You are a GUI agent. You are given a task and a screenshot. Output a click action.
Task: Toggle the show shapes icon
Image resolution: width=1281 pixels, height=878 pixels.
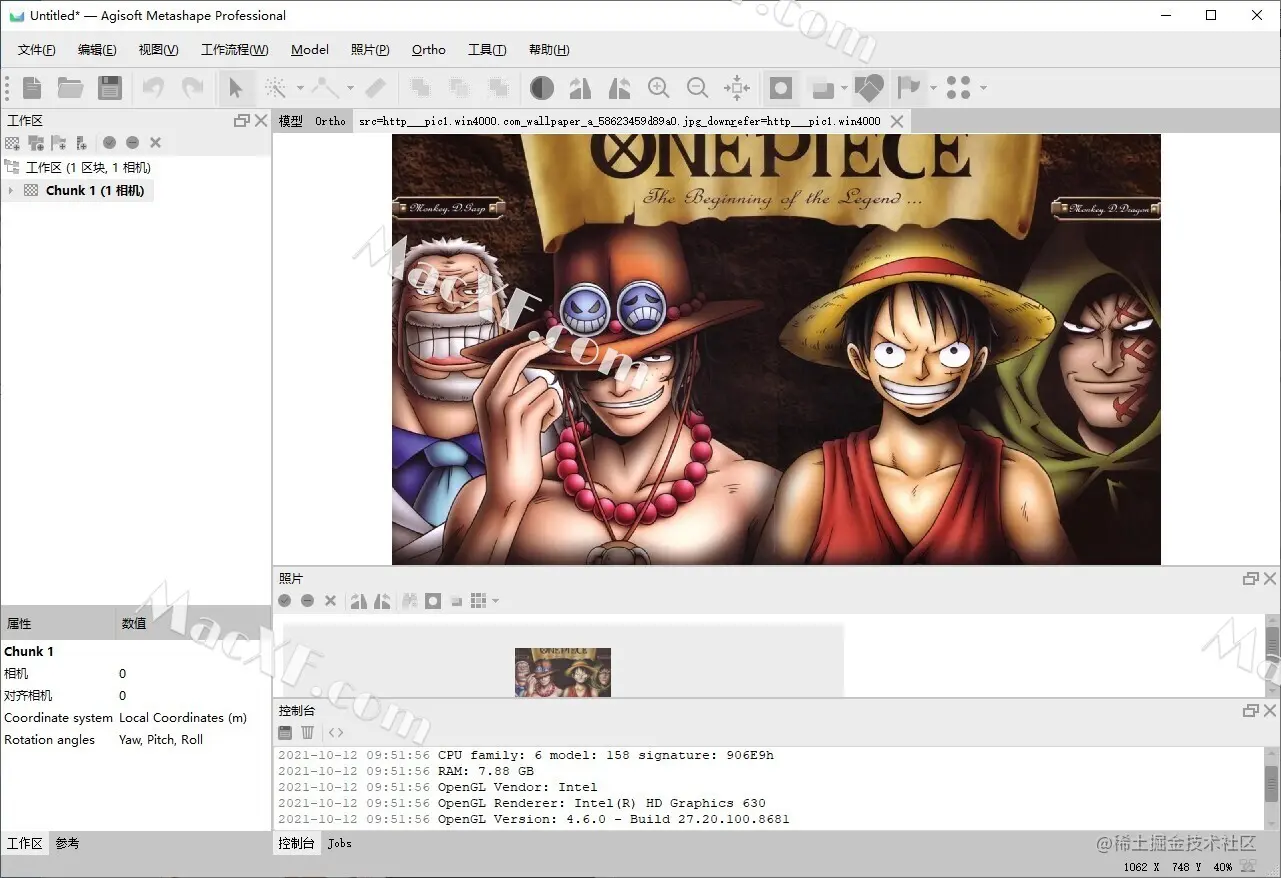[x=869, y=88]
